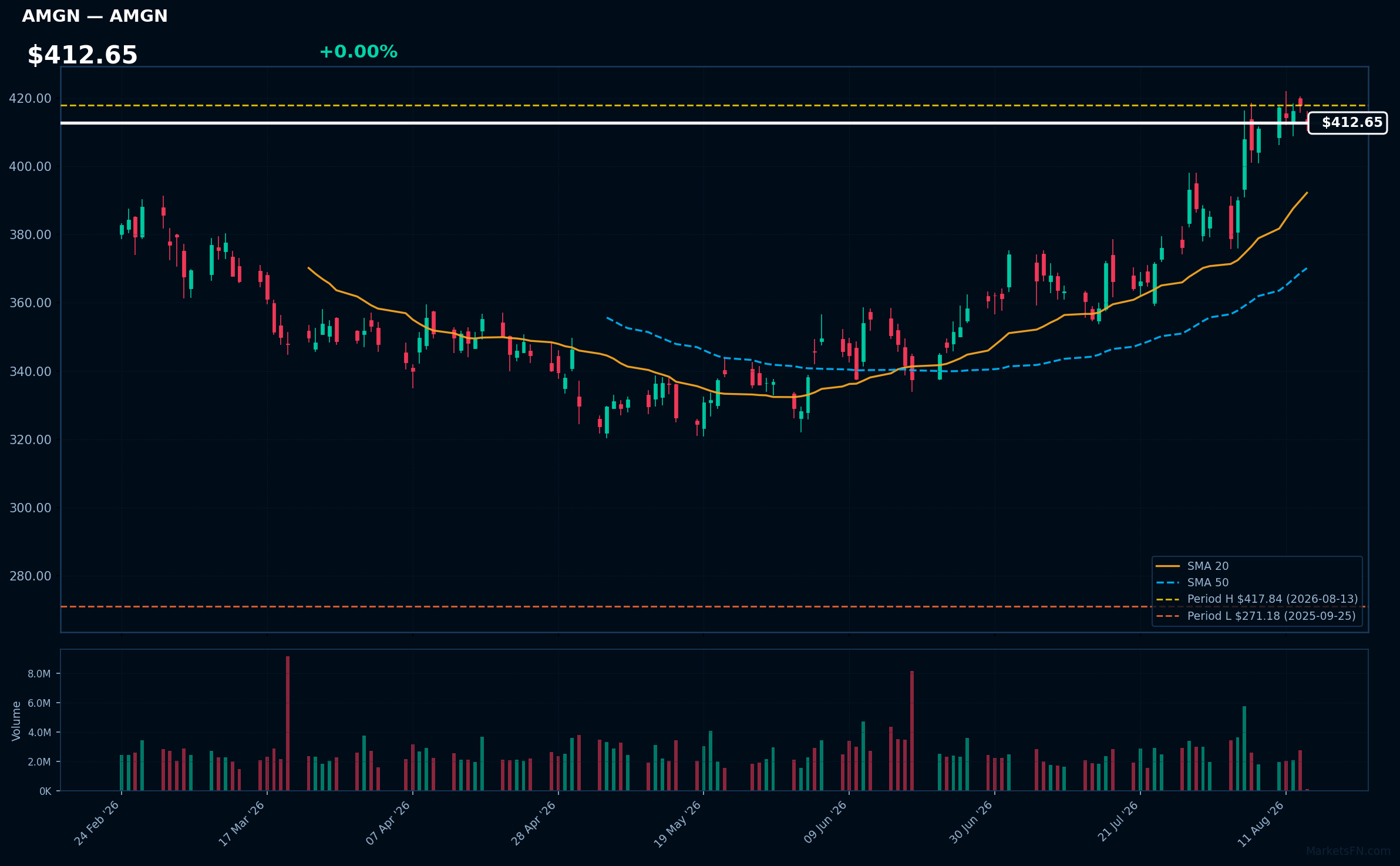Click the 07 Apr '26 date label
Viewport: 1400px width, 866px height.
click(x=388, y=823)
